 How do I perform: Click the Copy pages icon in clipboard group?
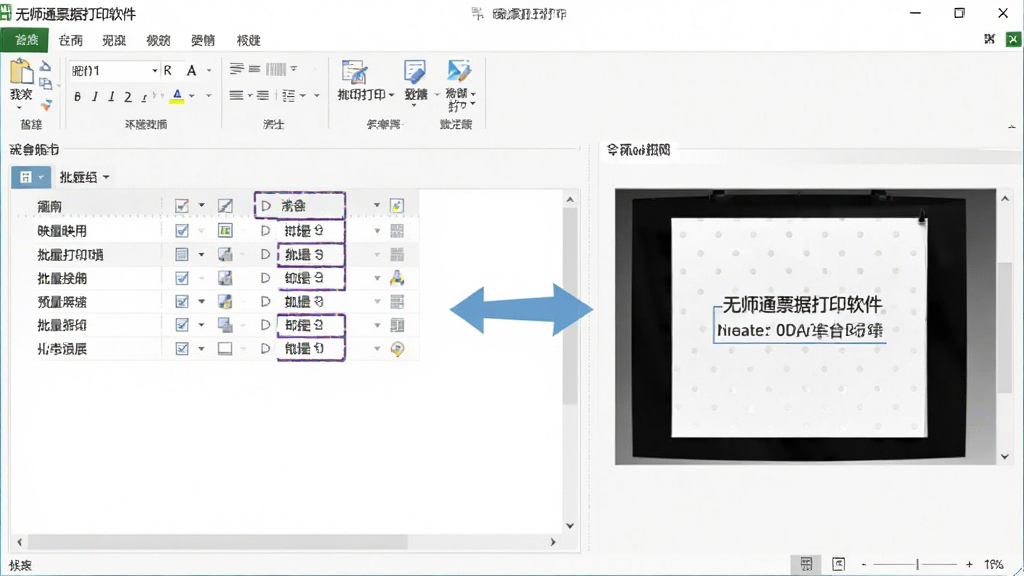tap(46, 84)
